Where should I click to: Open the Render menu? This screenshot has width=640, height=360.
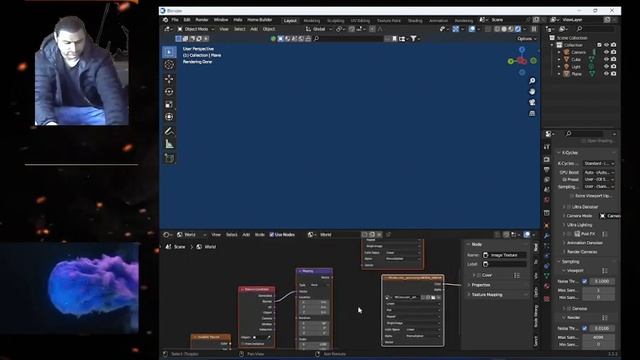click(x=202, y=20)
